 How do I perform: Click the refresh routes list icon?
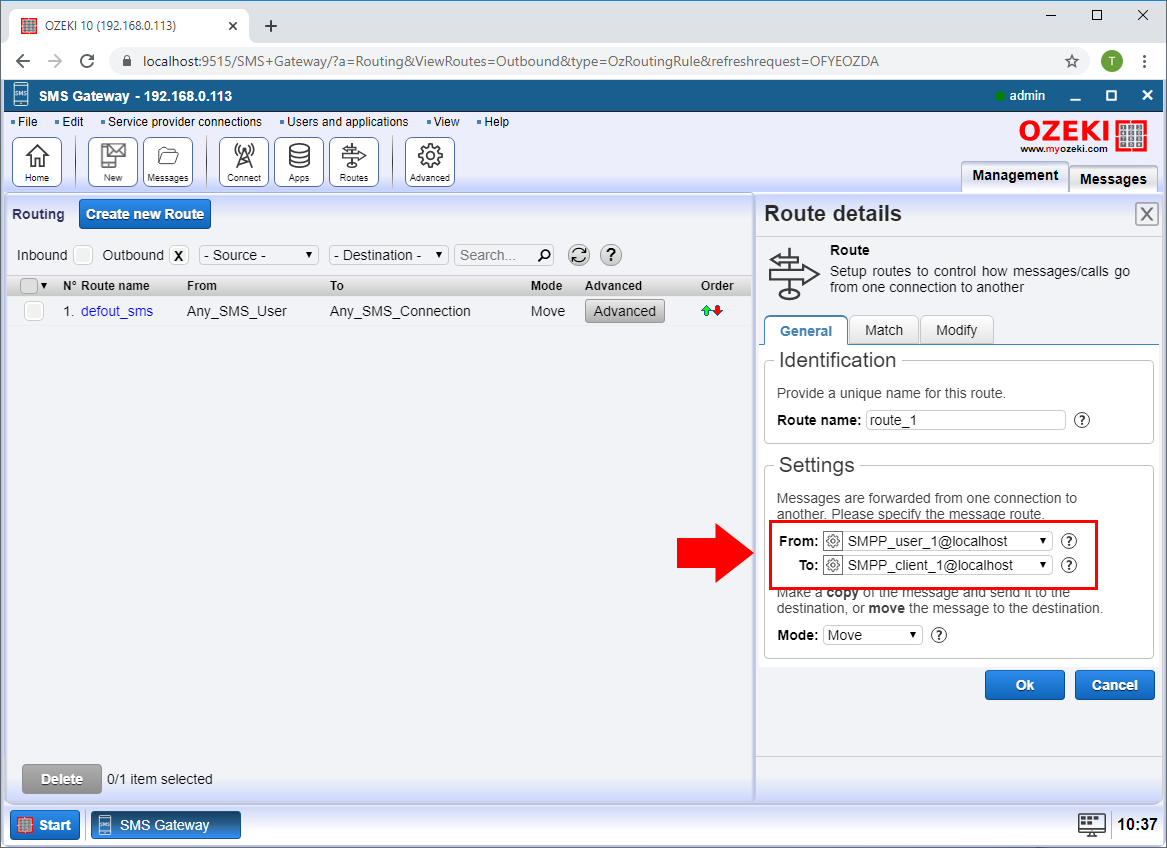tap(579, 255)
